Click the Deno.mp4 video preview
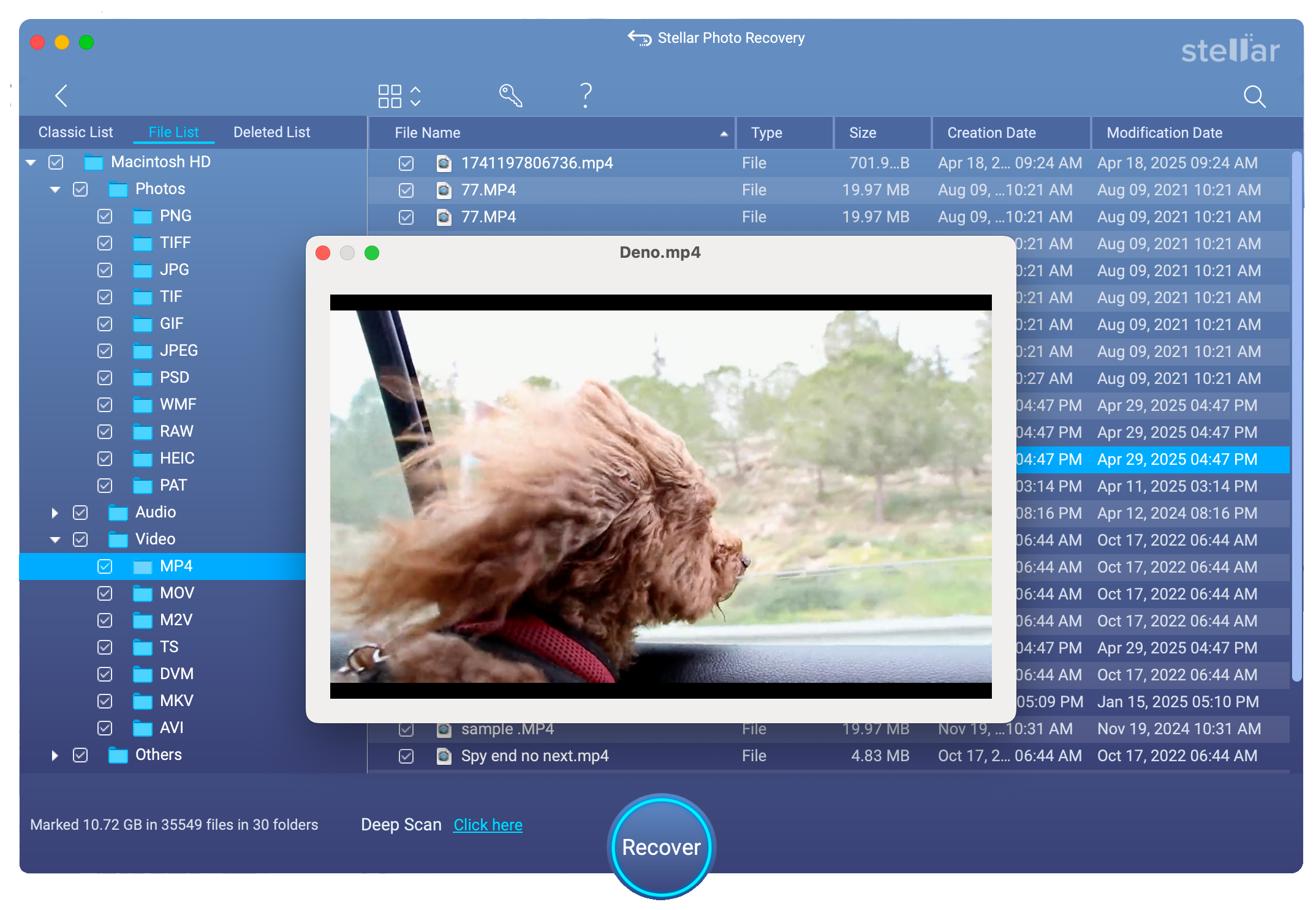Image resolution: width=1316 pixels, height=910 pixels. [x=660, y=497]
